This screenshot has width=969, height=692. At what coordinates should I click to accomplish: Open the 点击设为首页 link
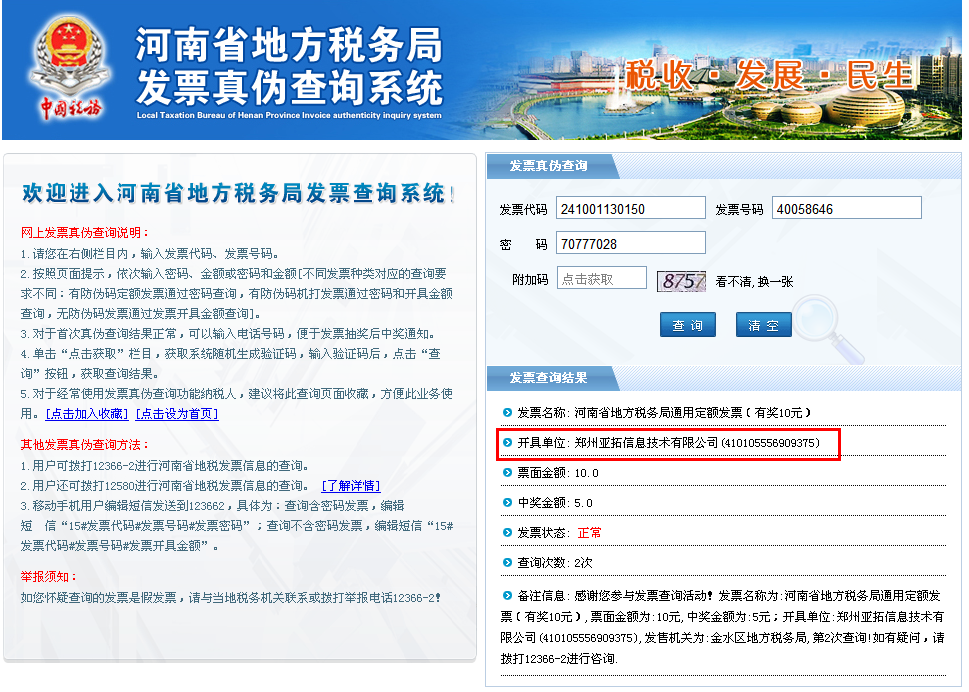pos(176,413)
